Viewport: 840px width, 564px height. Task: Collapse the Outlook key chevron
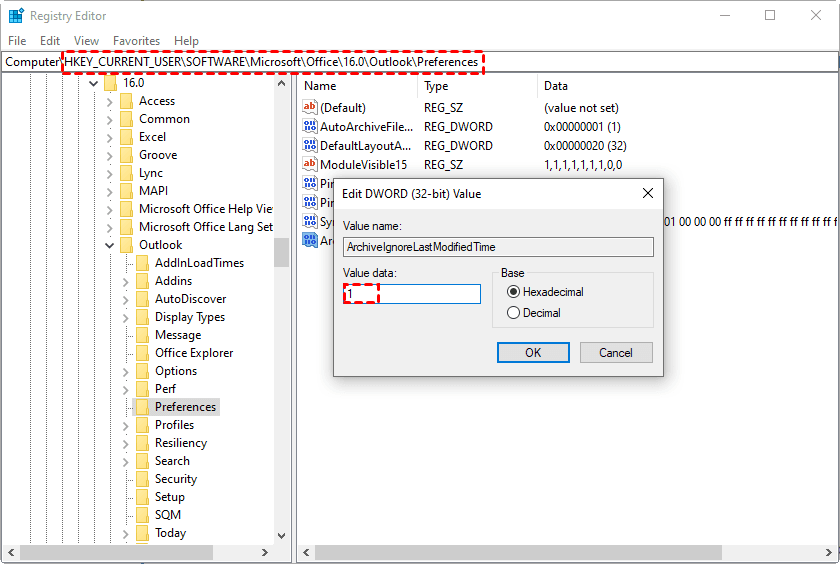(109, 245)
